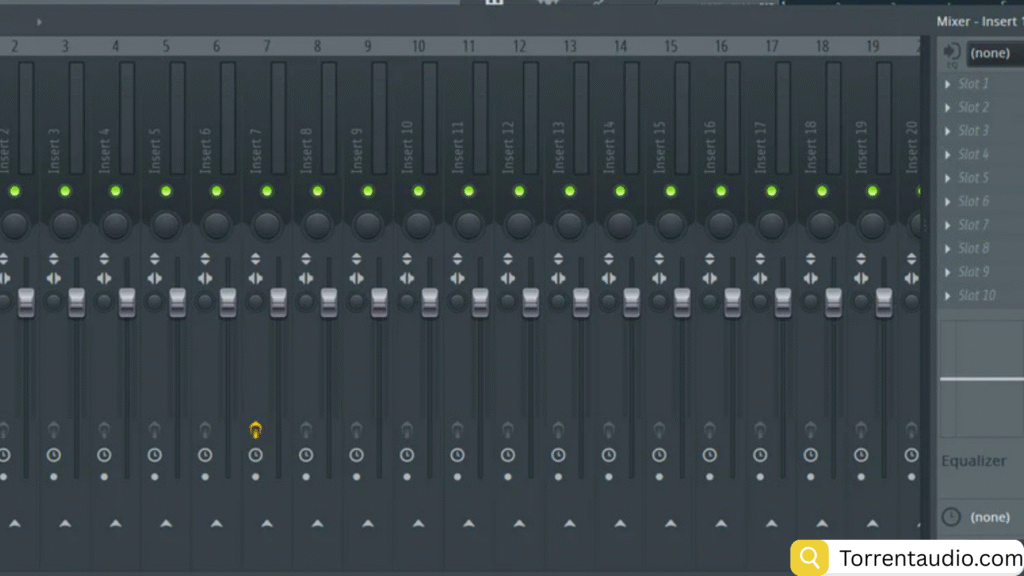Click the Insert 11 volume fader handle
This screenshot has width=1024, height=576.
pyautogui.click(x=480, y=302)
